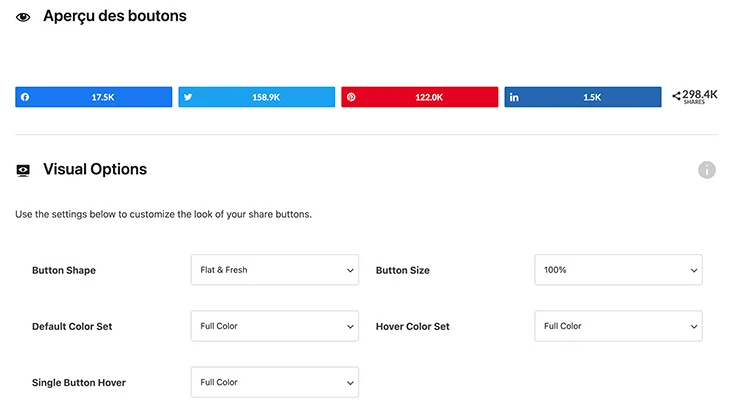Click the Facebook icon on share button
The width and height of the screenshot is (730, 411).
pos(25,97)
